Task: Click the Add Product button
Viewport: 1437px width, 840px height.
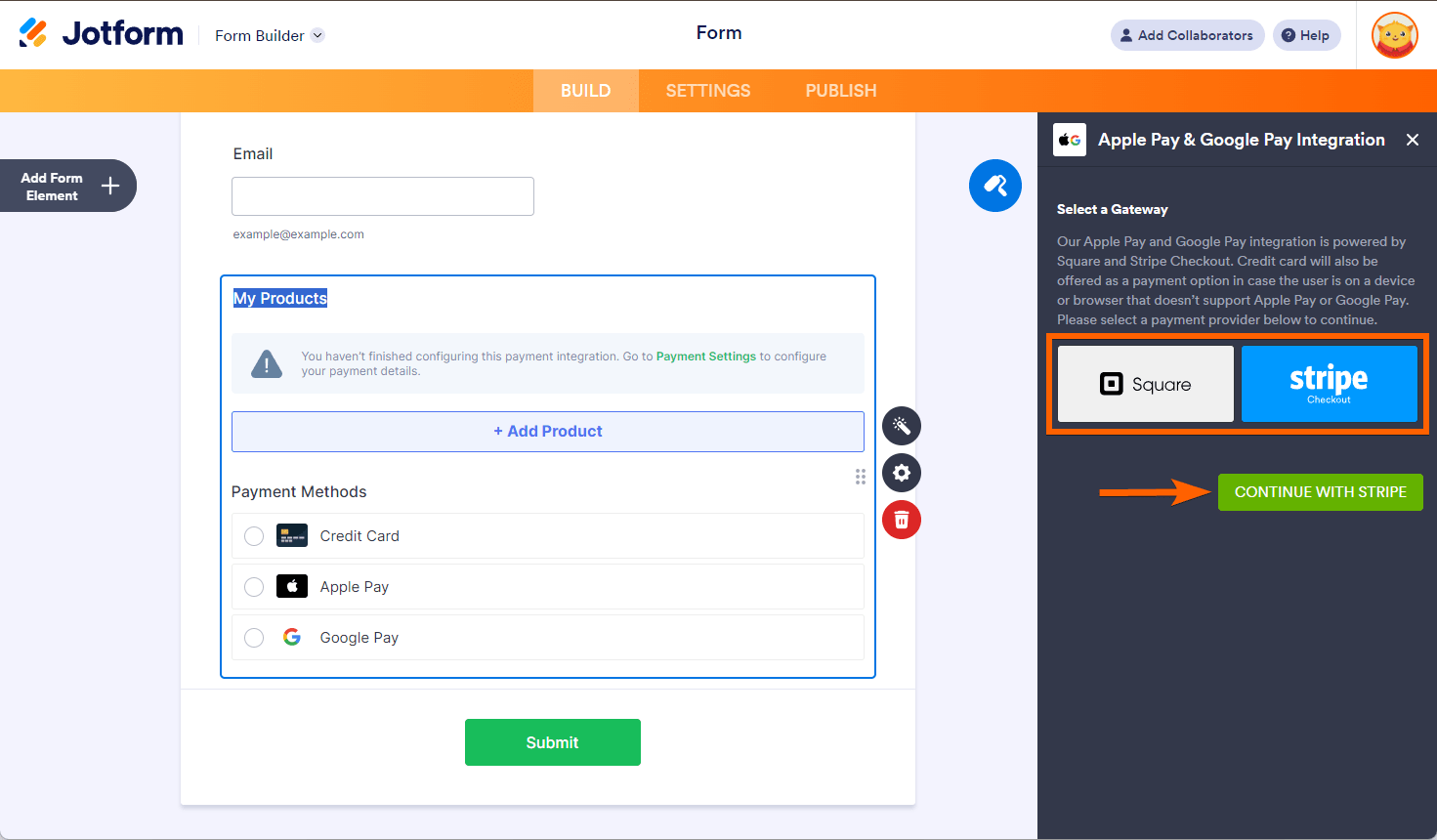Action: pos(548,432)
